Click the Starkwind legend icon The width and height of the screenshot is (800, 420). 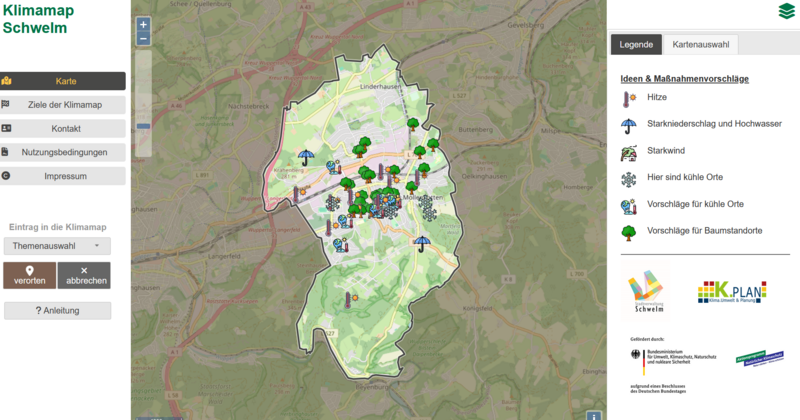tap(628, 152)
